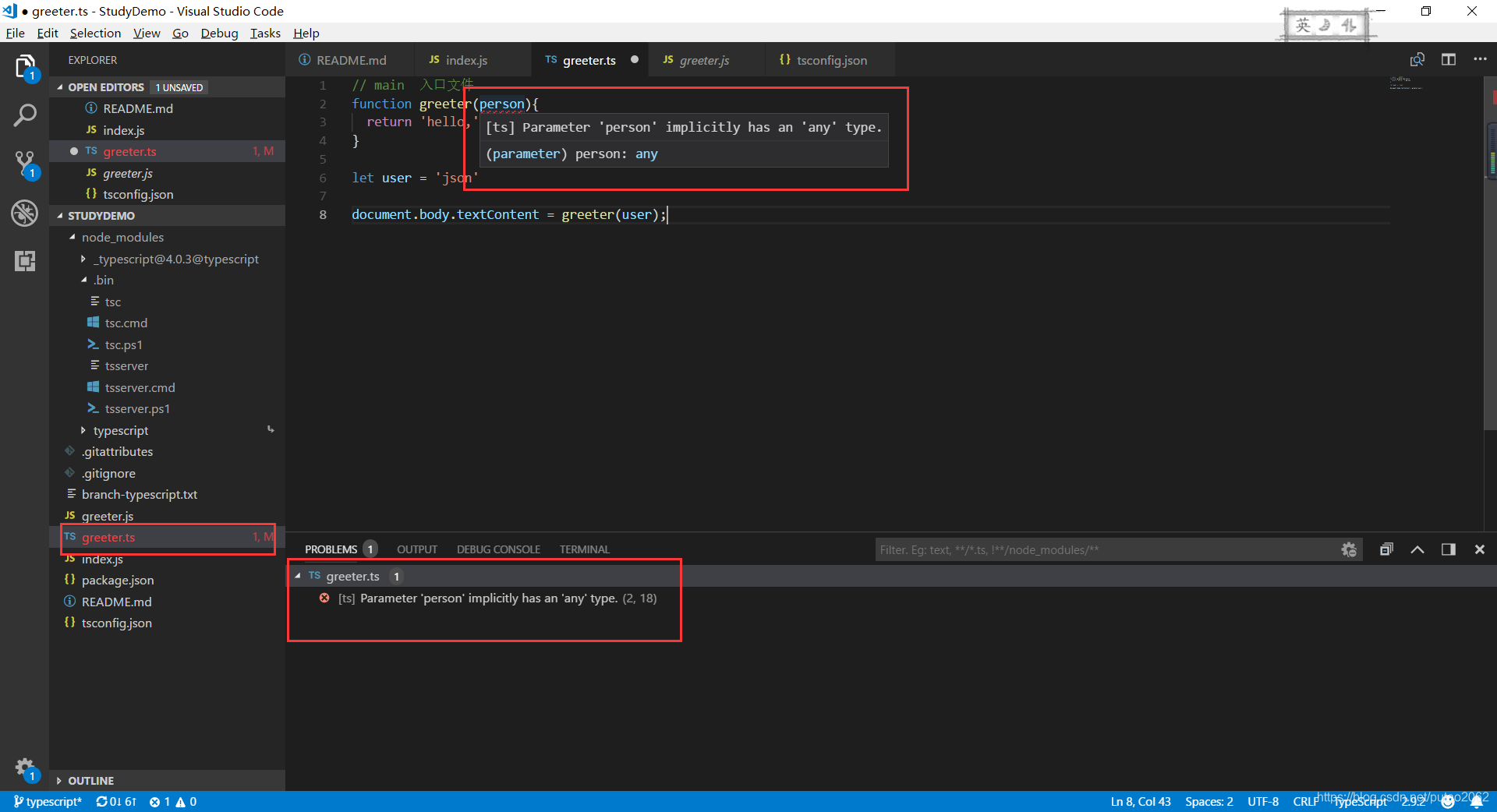Open the Manage gear in activity bar
The width and height of the screenshot is (1497, 812).
[25, 768]
